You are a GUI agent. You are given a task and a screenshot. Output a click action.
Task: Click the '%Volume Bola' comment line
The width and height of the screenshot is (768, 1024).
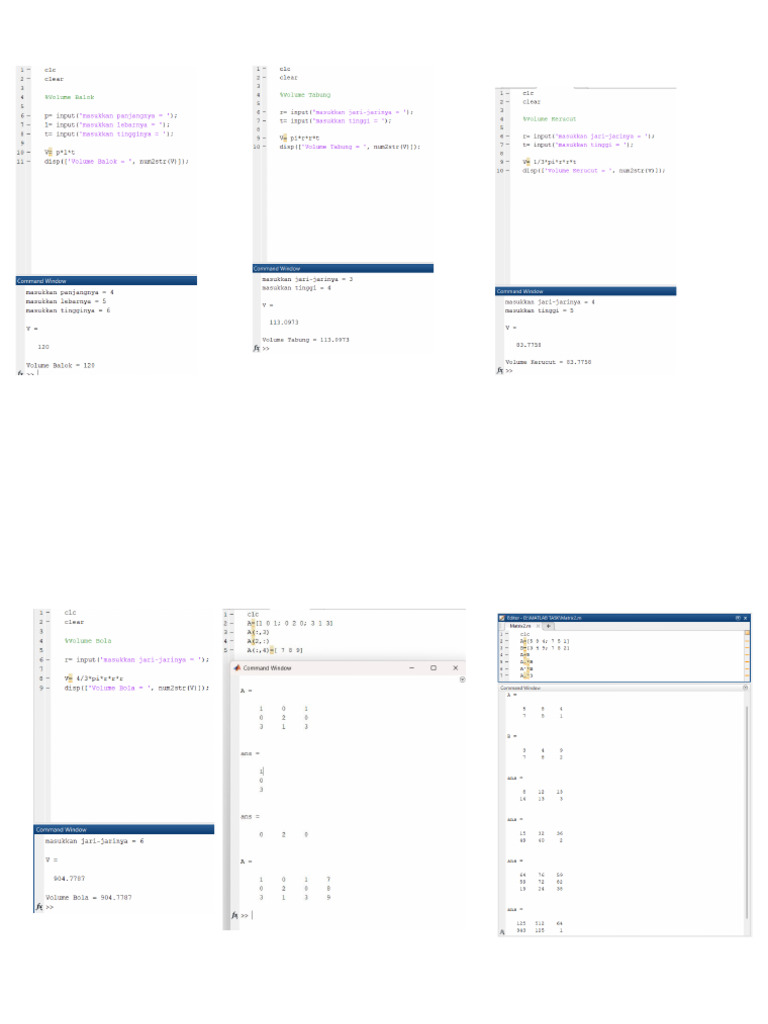pyautogui.click(x=88, y=641)
